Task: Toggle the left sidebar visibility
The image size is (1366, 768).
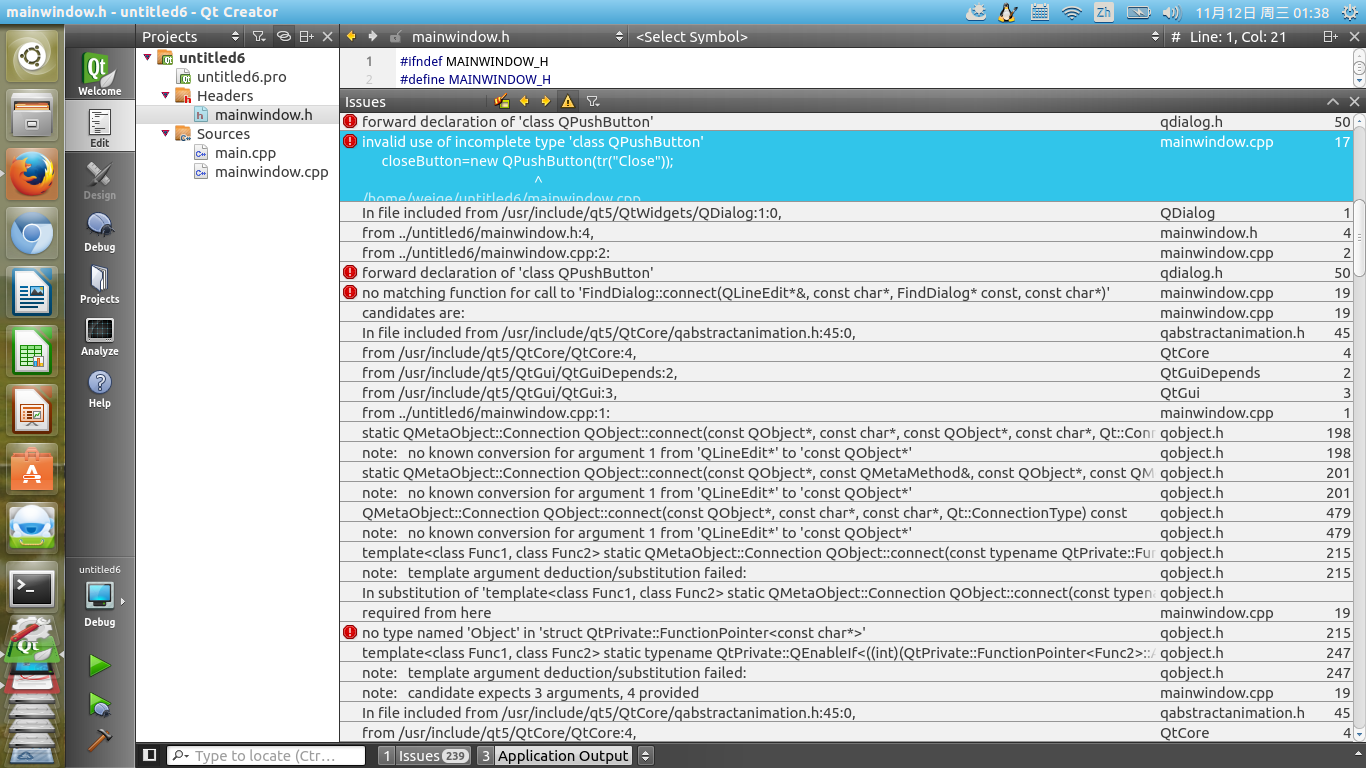Action: [149, 755]
